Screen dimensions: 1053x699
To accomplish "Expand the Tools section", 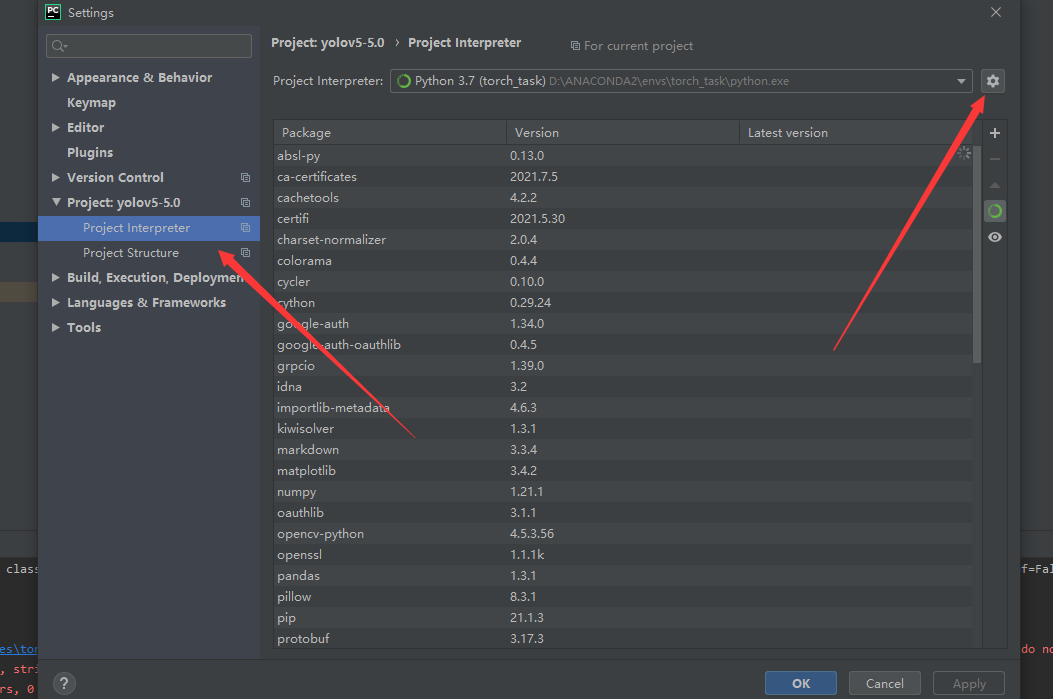I will [x=56, y=328].
